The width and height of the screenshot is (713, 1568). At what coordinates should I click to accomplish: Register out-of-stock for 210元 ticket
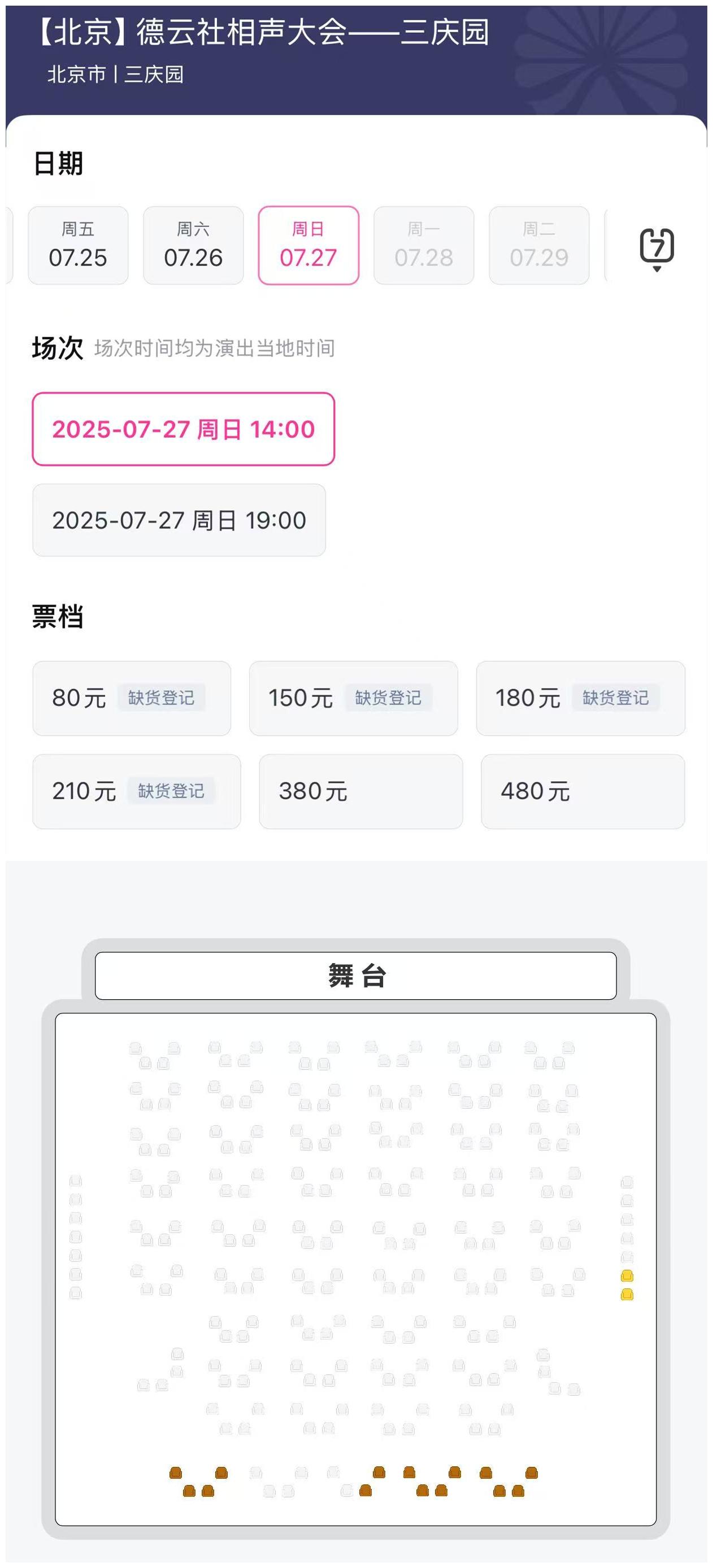(171, 791)
